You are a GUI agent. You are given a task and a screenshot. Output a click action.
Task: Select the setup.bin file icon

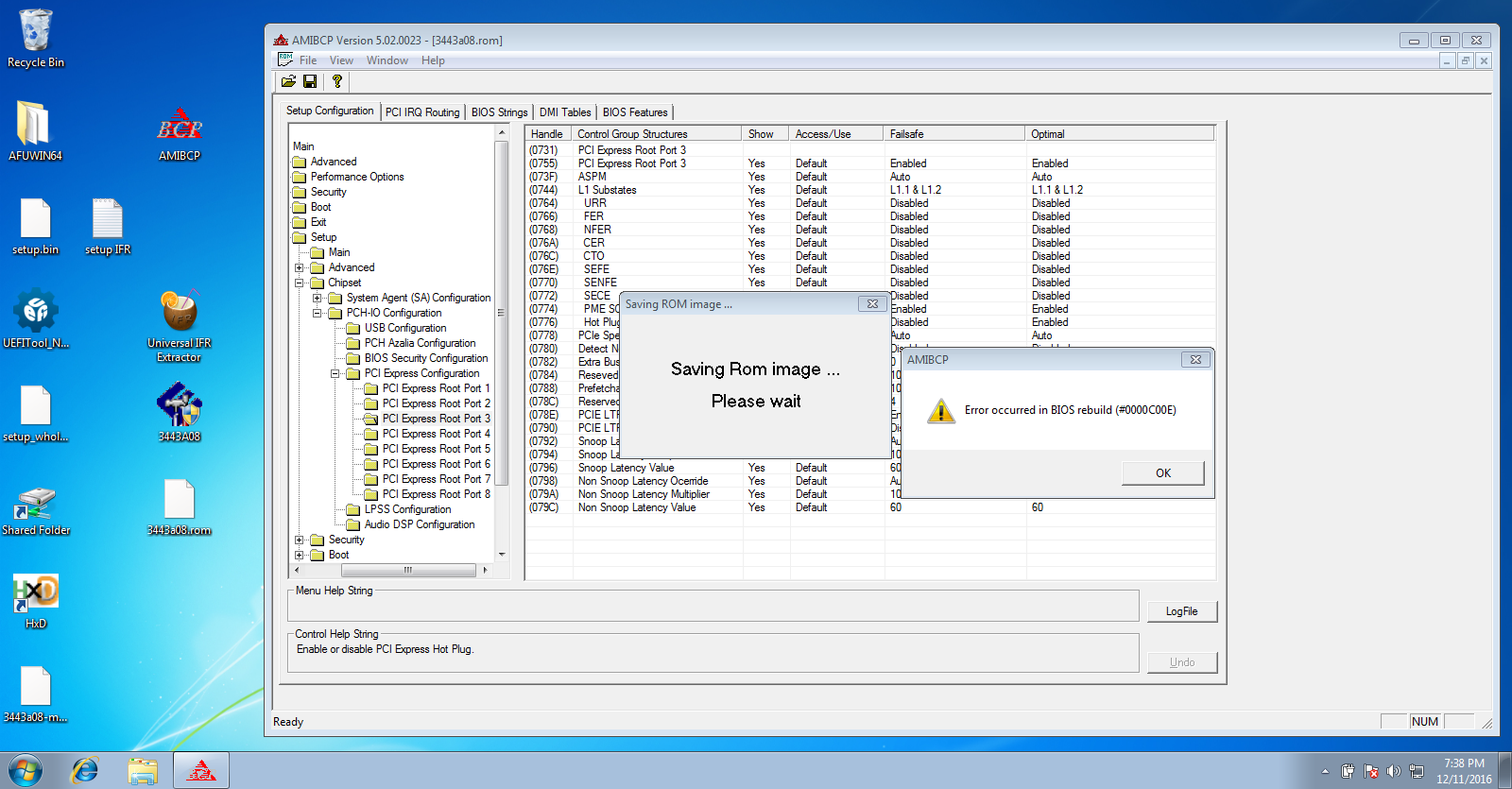click(x=35, y=225)
